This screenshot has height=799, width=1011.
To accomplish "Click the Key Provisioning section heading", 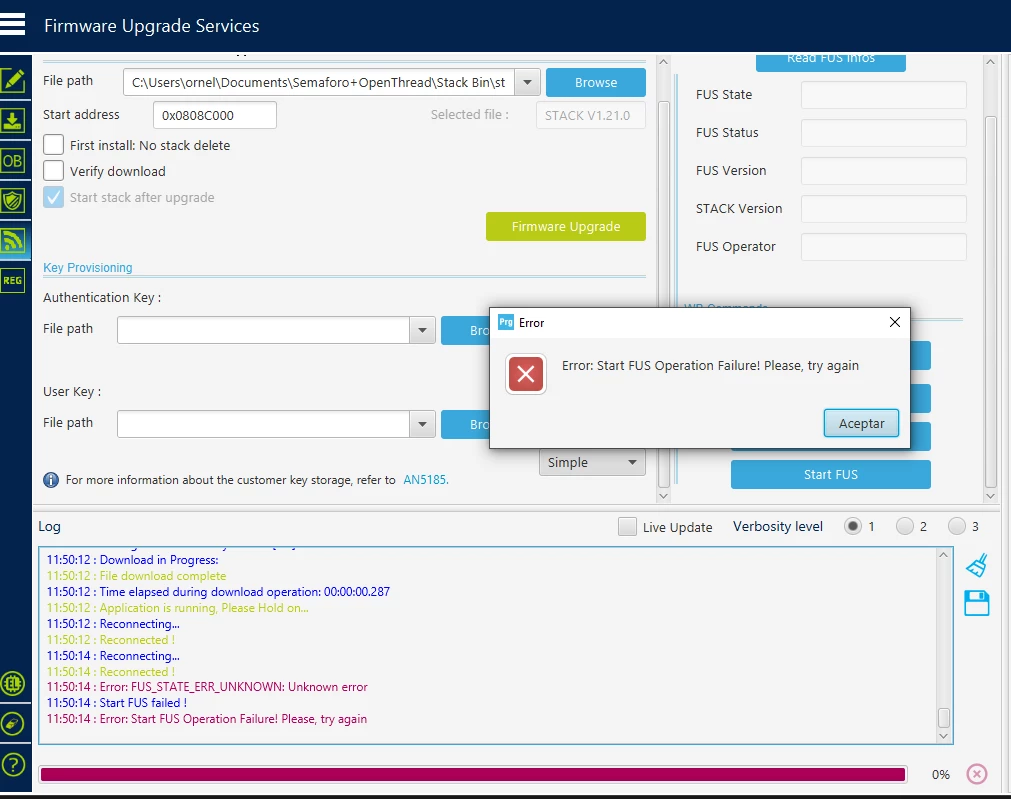I will tap(88, 267).
